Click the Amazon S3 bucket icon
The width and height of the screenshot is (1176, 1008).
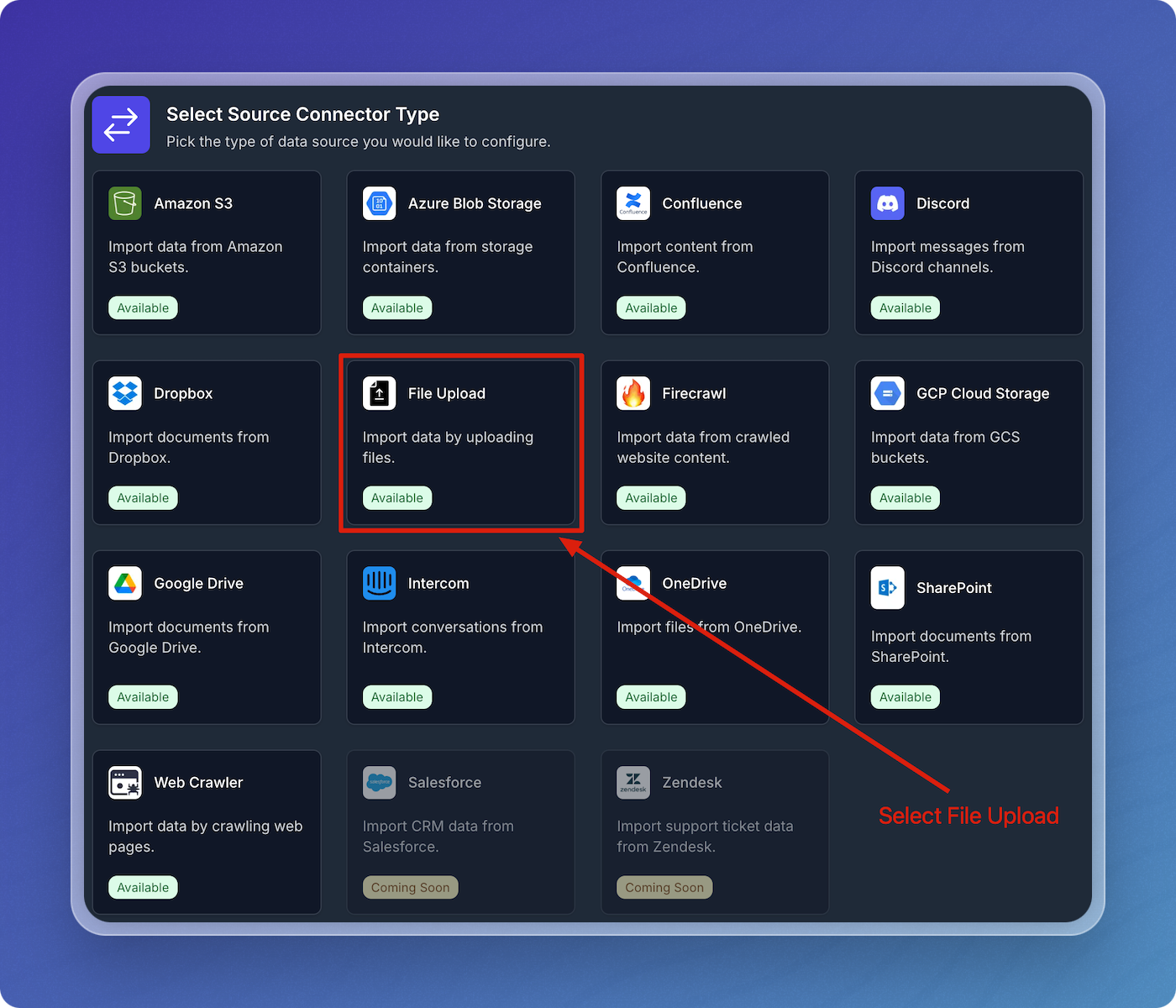(x=125, y=203)
